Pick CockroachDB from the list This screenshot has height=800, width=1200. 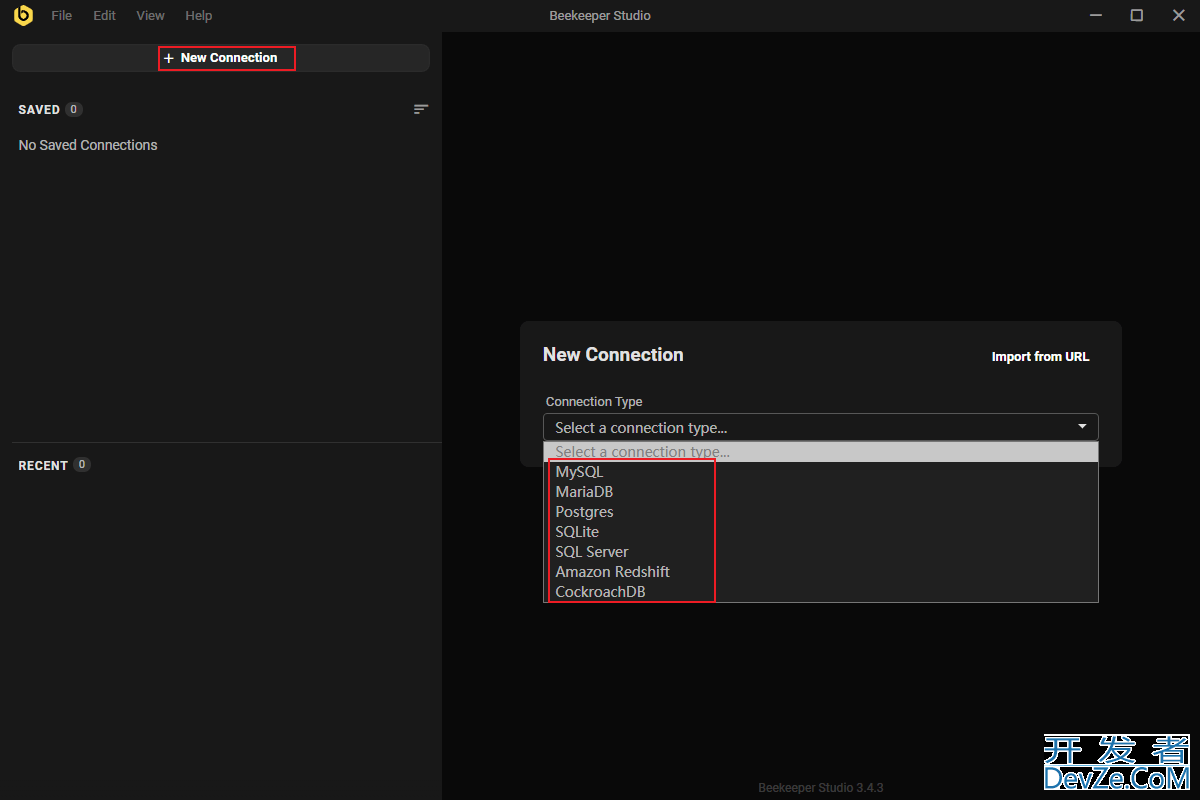(x=821, y=592)
